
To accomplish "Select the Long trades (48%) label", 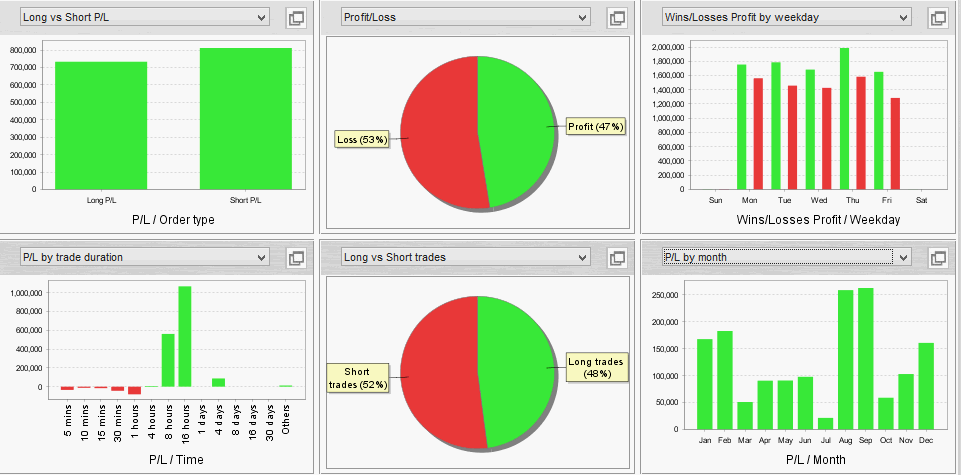I will tap(596, 367).
